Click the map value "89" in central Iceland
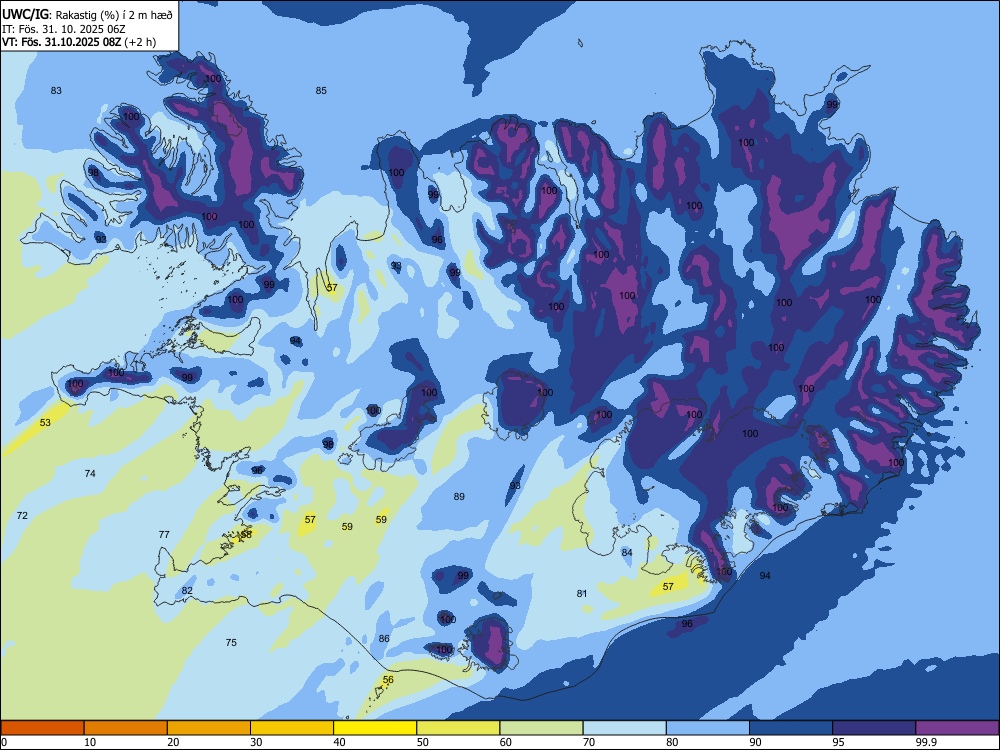Screen dimensions: 1000x750 point(459,497)
